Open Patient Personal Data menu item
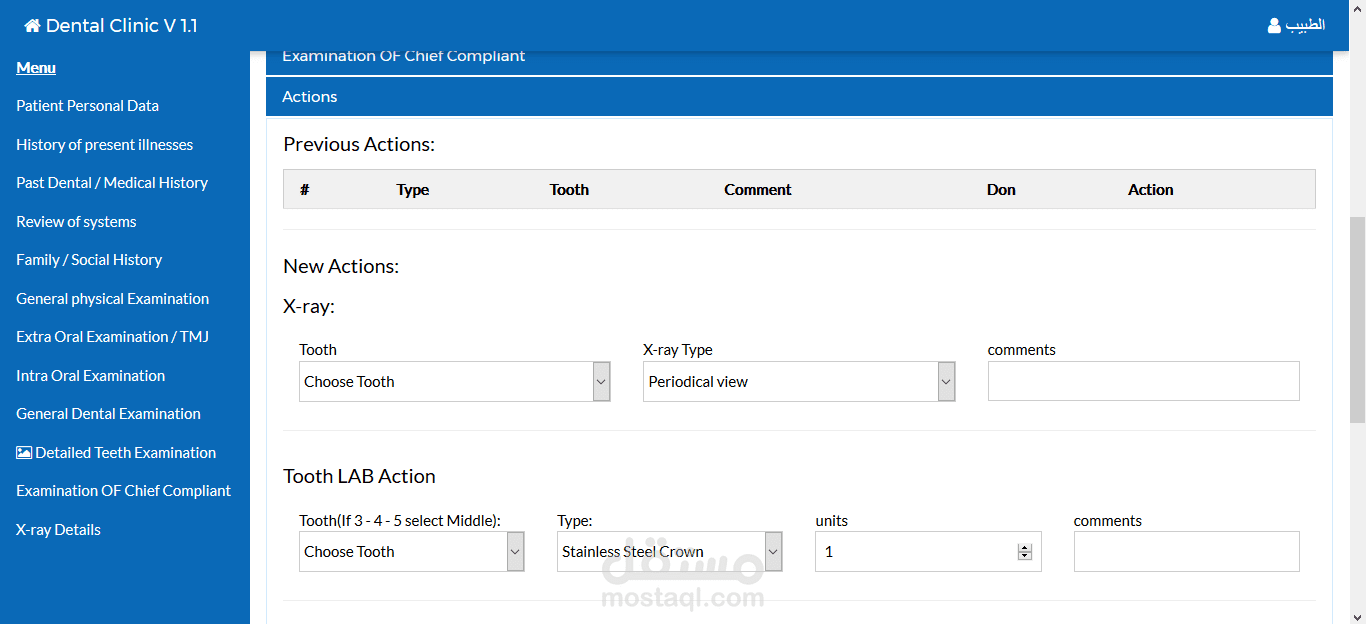1366x624 pixels. (87, 106)
